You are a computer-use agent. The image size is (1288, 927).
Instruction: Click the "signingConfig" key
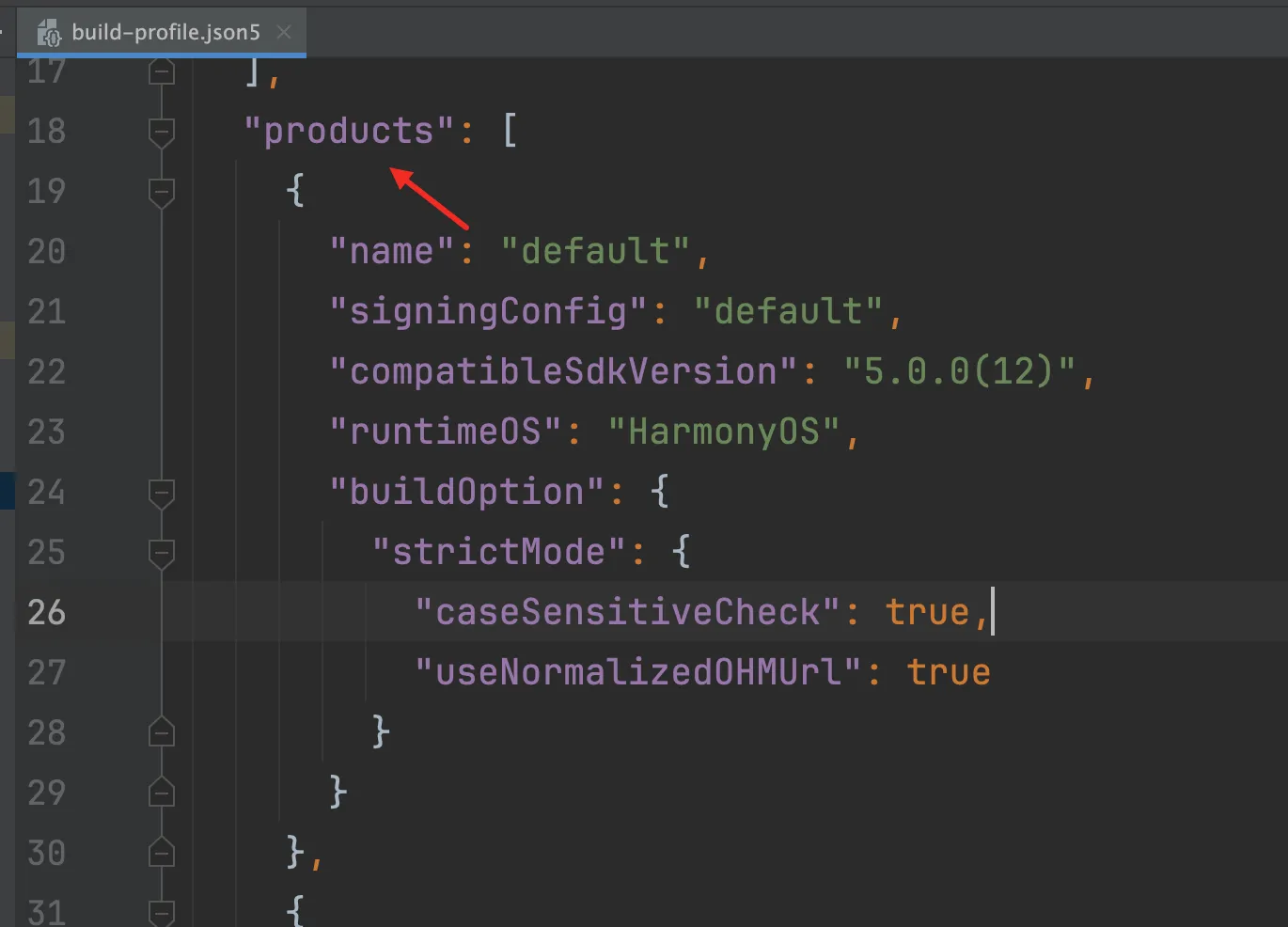pos(489,312)
